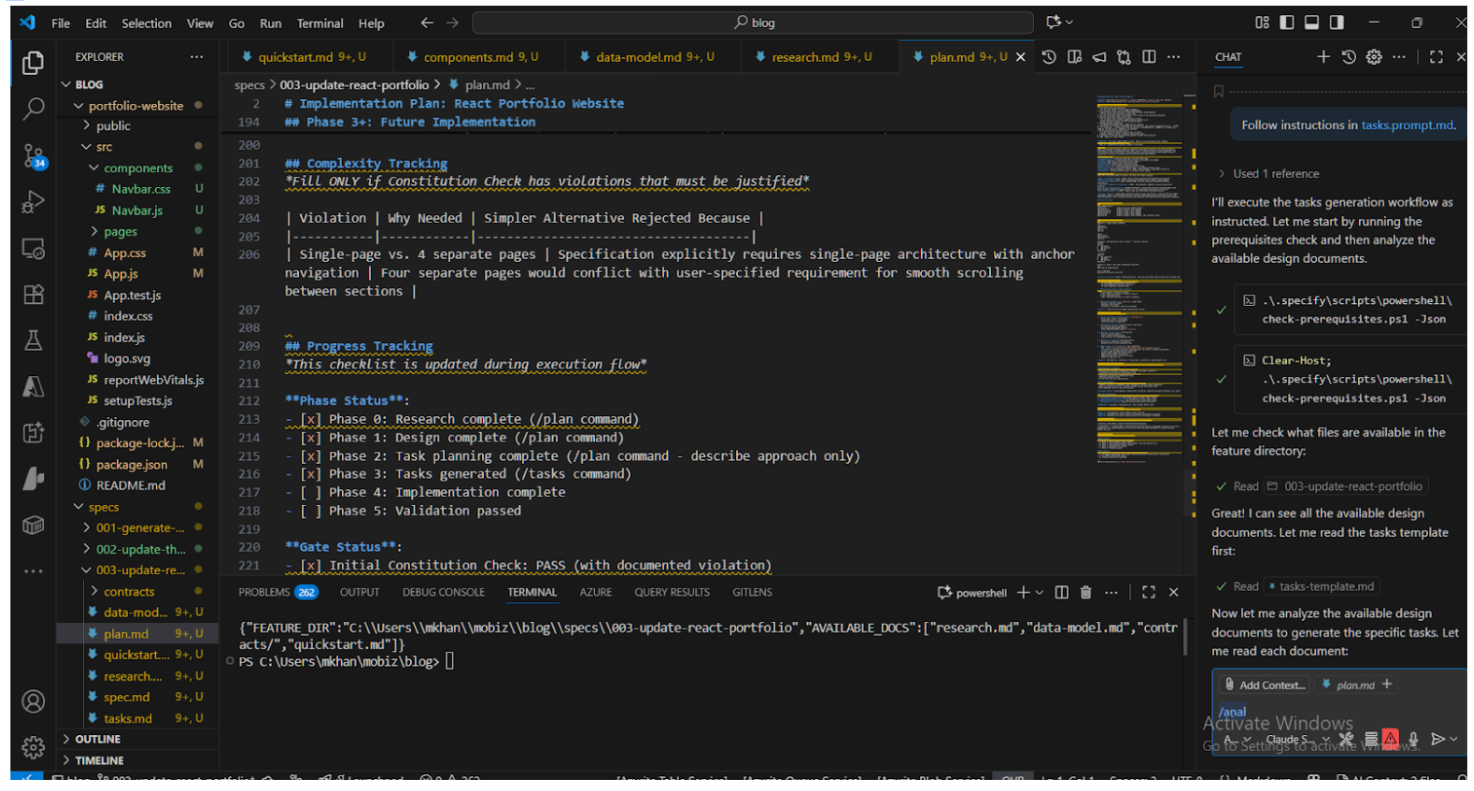Open the PROBLEMS panel tab
The height and width of the screenshot is (791, 1474).
pos(278,592)
